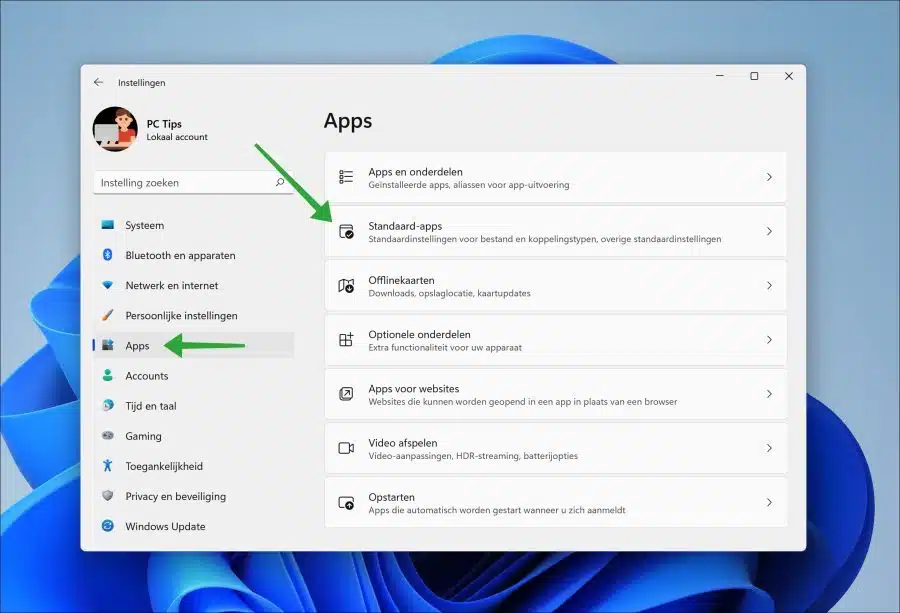The height and width of the screenshot is (613, 900).
Task: Click the PC Tips profile picture
Action: point(115,129)
